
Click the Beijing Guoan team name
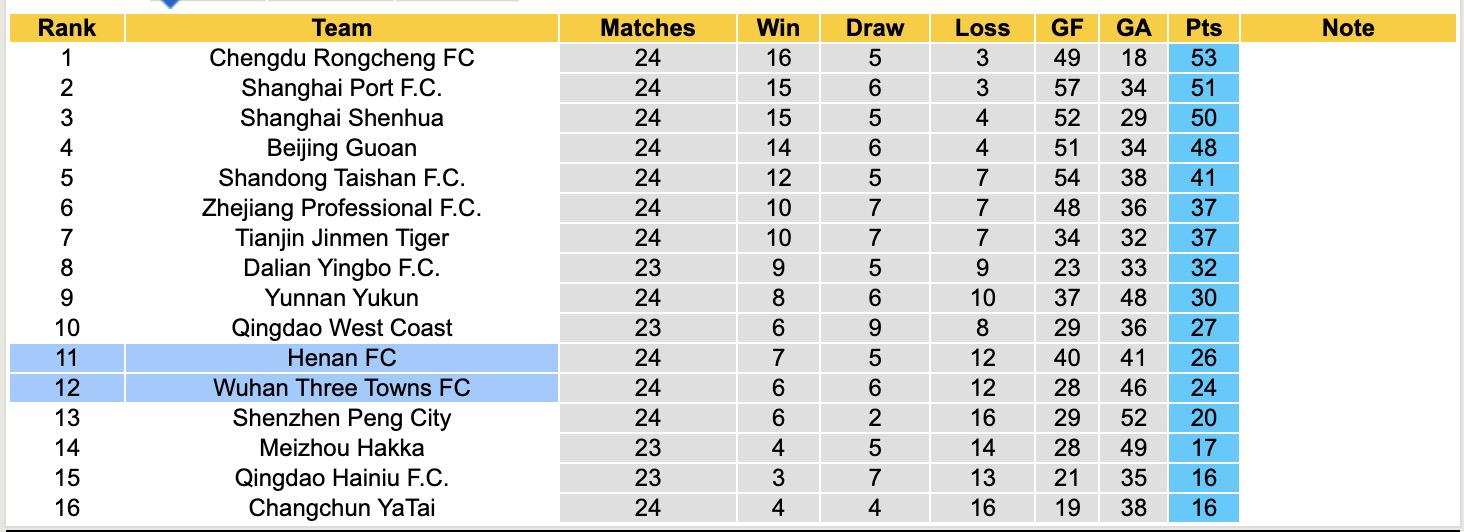[341, 148]
